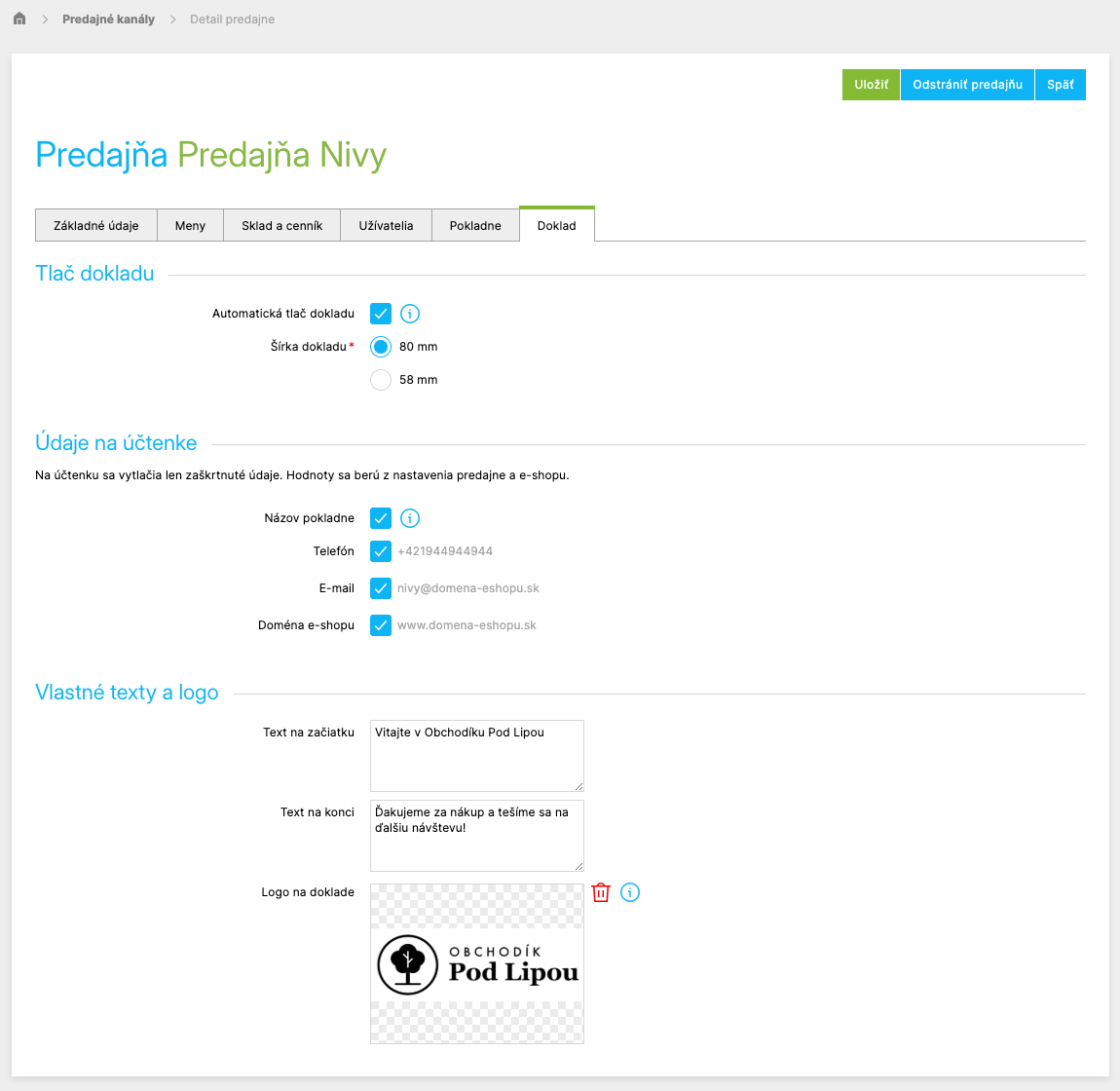Select the 58 mm receipt width
This screenshot has height=1091, width=1120.
coord(381,379)
